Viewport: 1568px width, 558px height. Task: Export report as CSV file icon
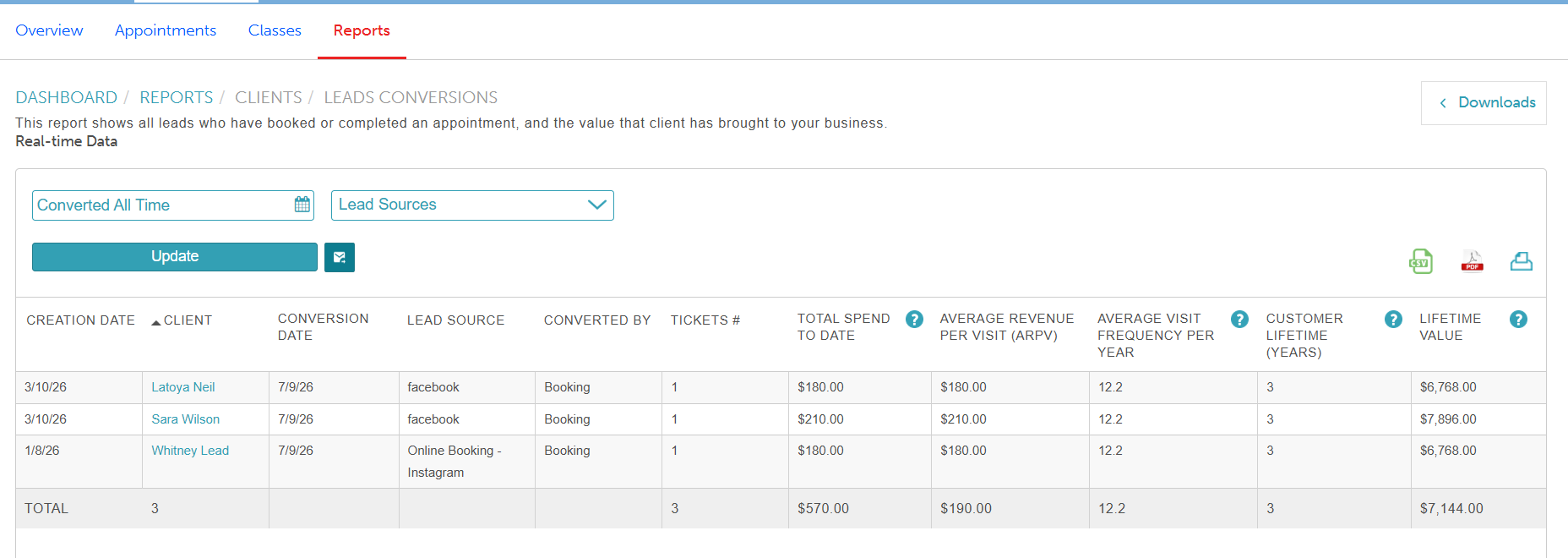click(1420, 261)
